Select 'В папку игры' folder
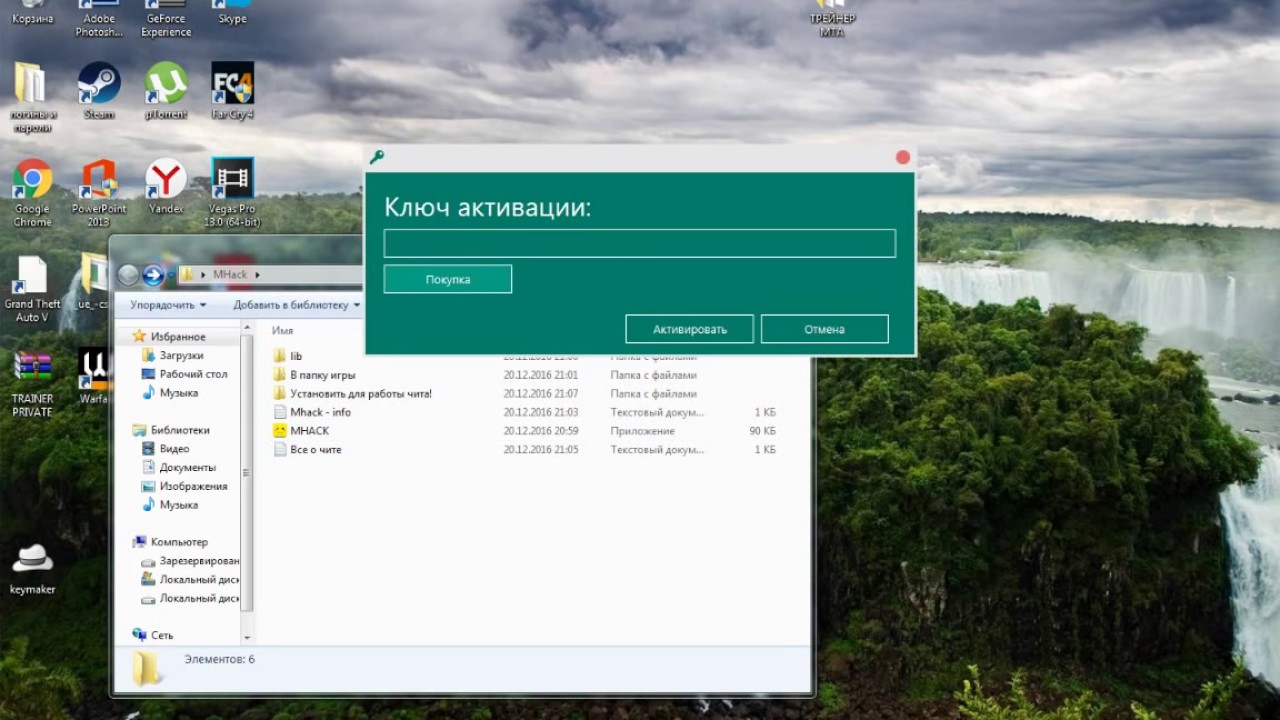This screenshot has width=1280, height=720. point(322,375)
